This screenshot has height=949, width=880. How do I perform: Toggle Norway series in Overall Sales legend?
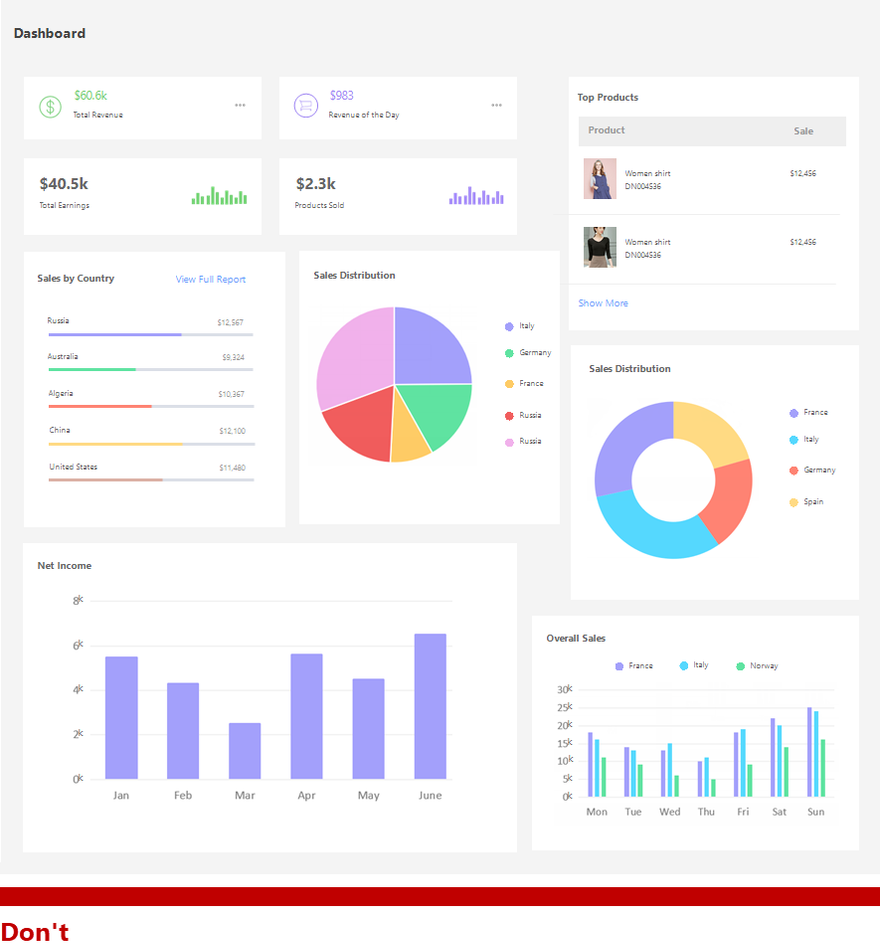coord(757,666)
